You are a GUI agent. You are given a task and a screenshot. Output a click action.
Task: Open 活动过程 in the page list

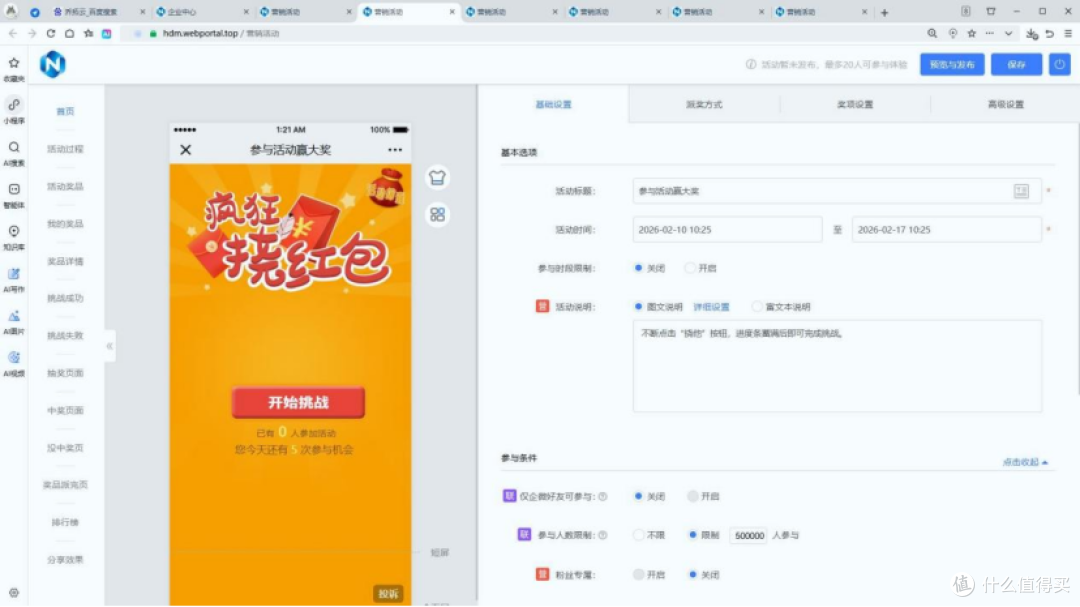(x=65, y=150)
